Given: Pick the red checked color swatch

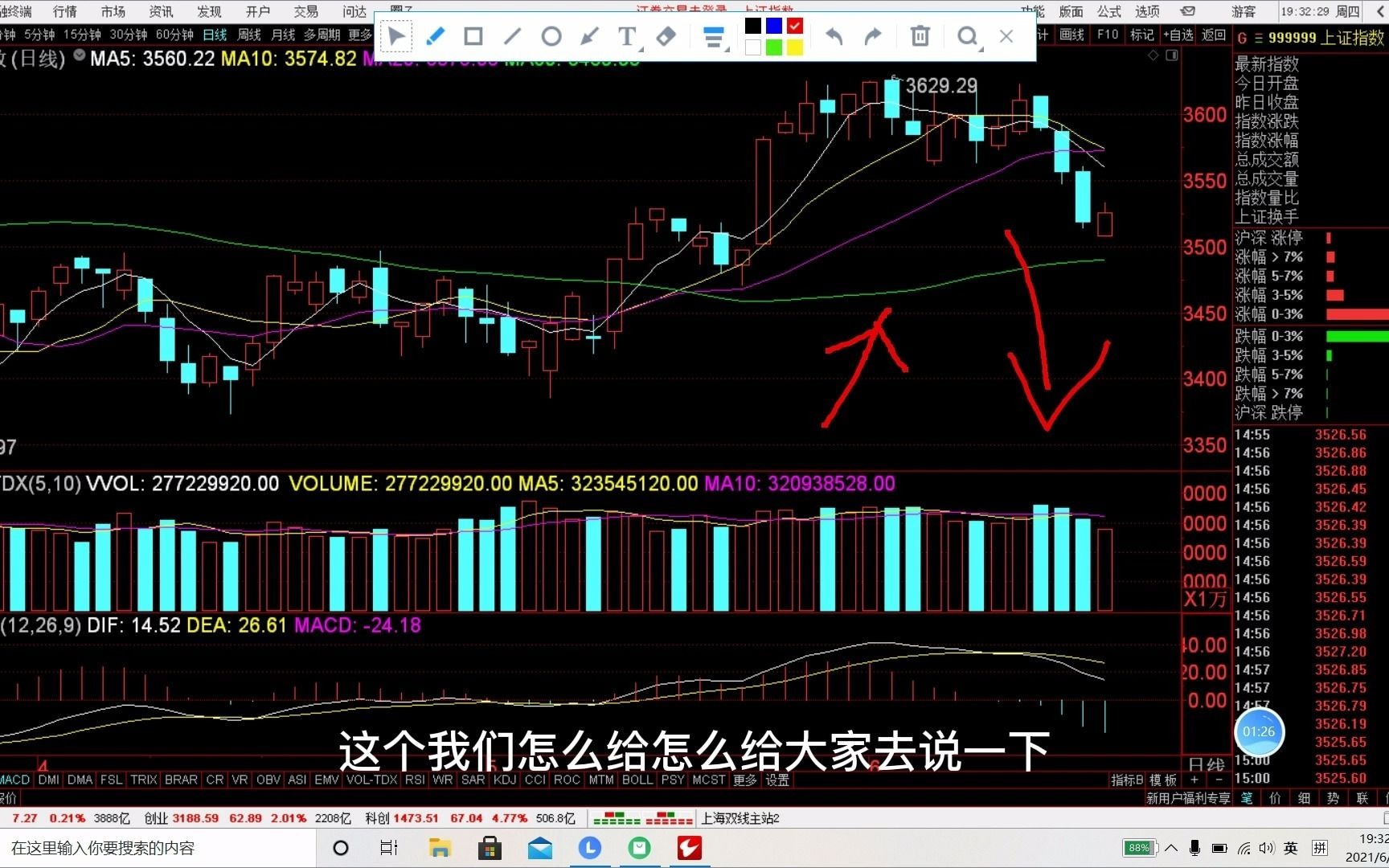Looking at the screenshot, I should (795, 26).
